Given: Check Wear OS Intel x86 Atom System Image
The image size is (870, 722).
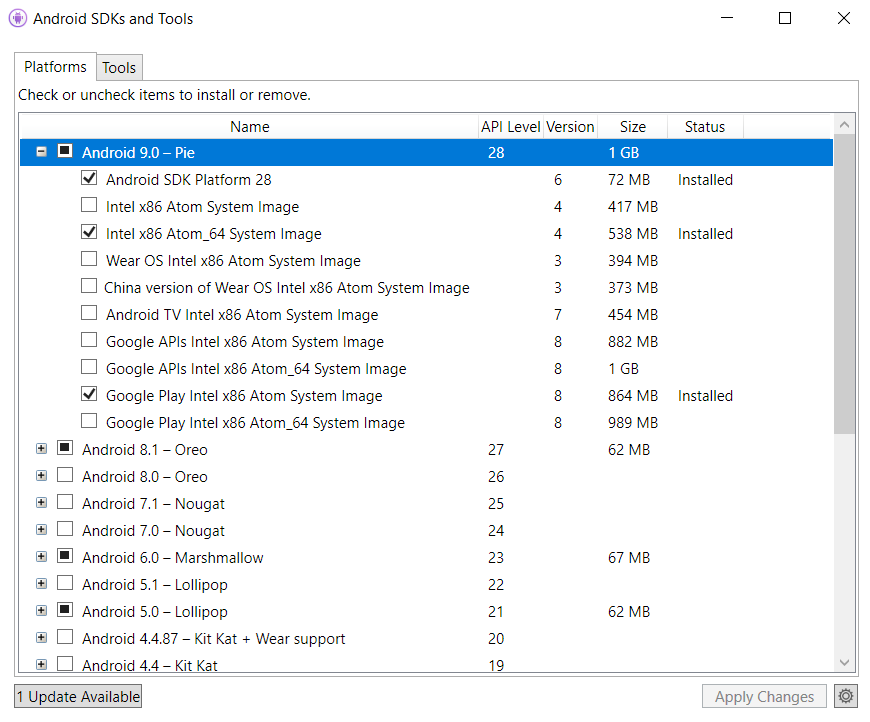Looking at the screenshot, I should click(x=89, y=259).
